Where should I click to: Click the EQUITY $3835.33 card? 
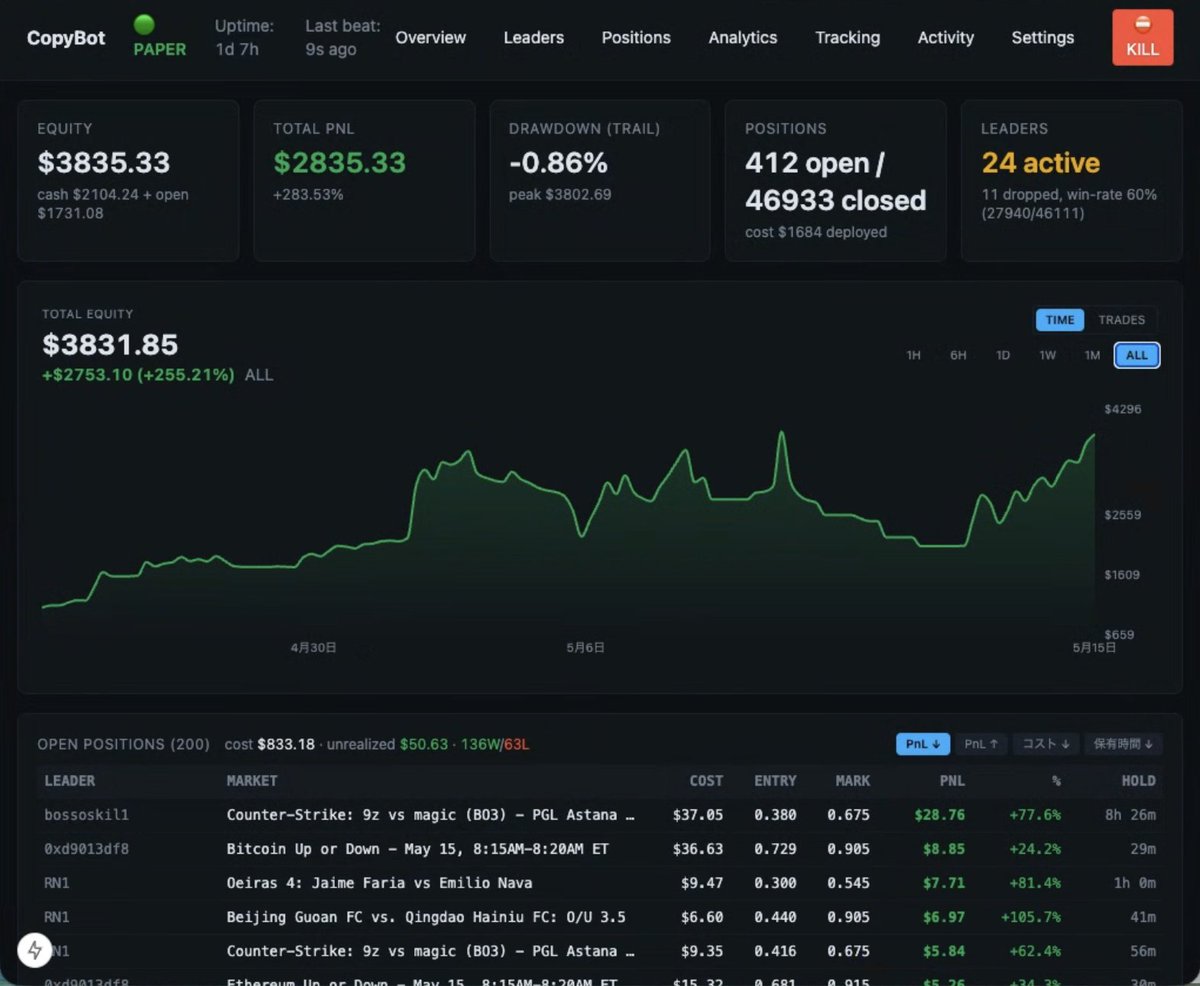pyautogui.click(x=128, y=180)
